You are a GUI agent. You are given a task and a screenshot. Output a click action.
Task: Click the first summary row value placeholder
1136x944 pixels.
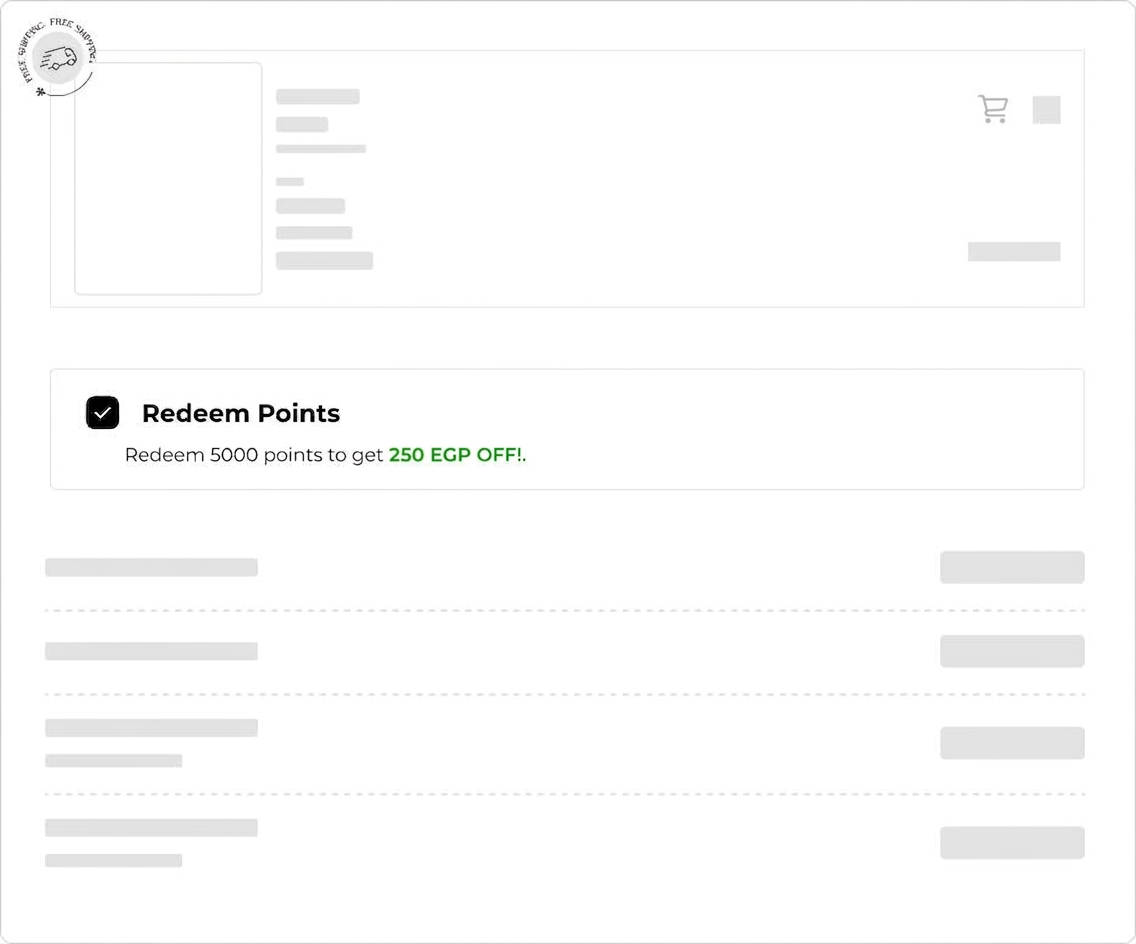tap(1012, 567)
